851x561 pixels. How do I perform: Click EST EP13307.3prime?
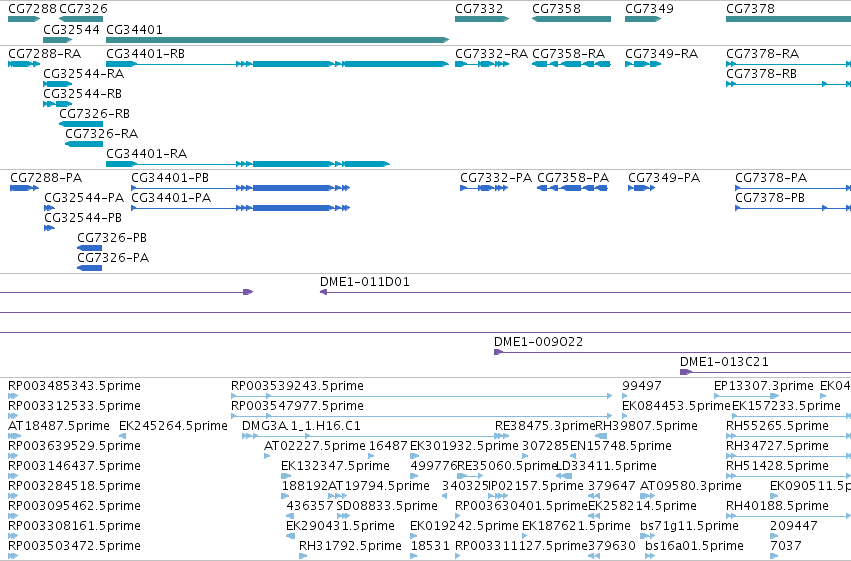(x=764, y=386)
